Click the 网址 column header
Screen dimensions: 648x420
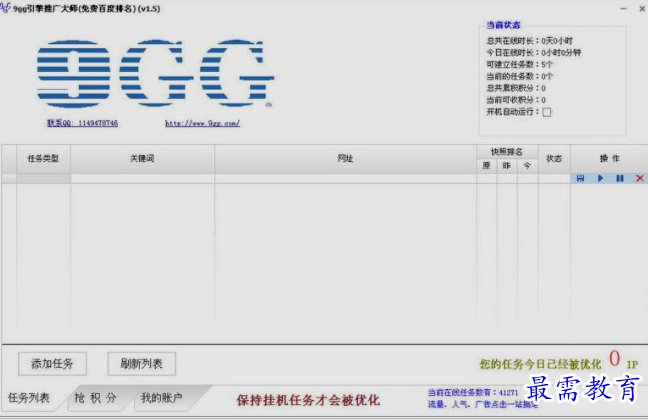point(345,159)
